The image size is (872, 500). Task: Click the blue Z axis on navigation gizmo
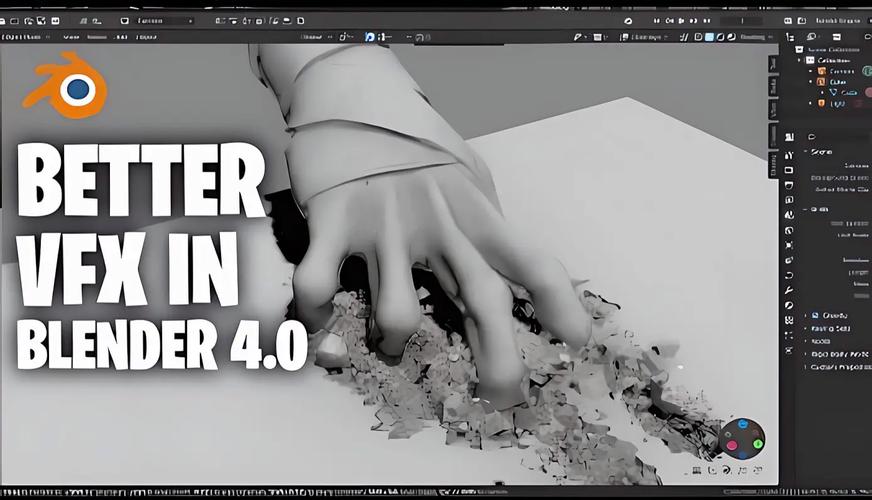743,425
